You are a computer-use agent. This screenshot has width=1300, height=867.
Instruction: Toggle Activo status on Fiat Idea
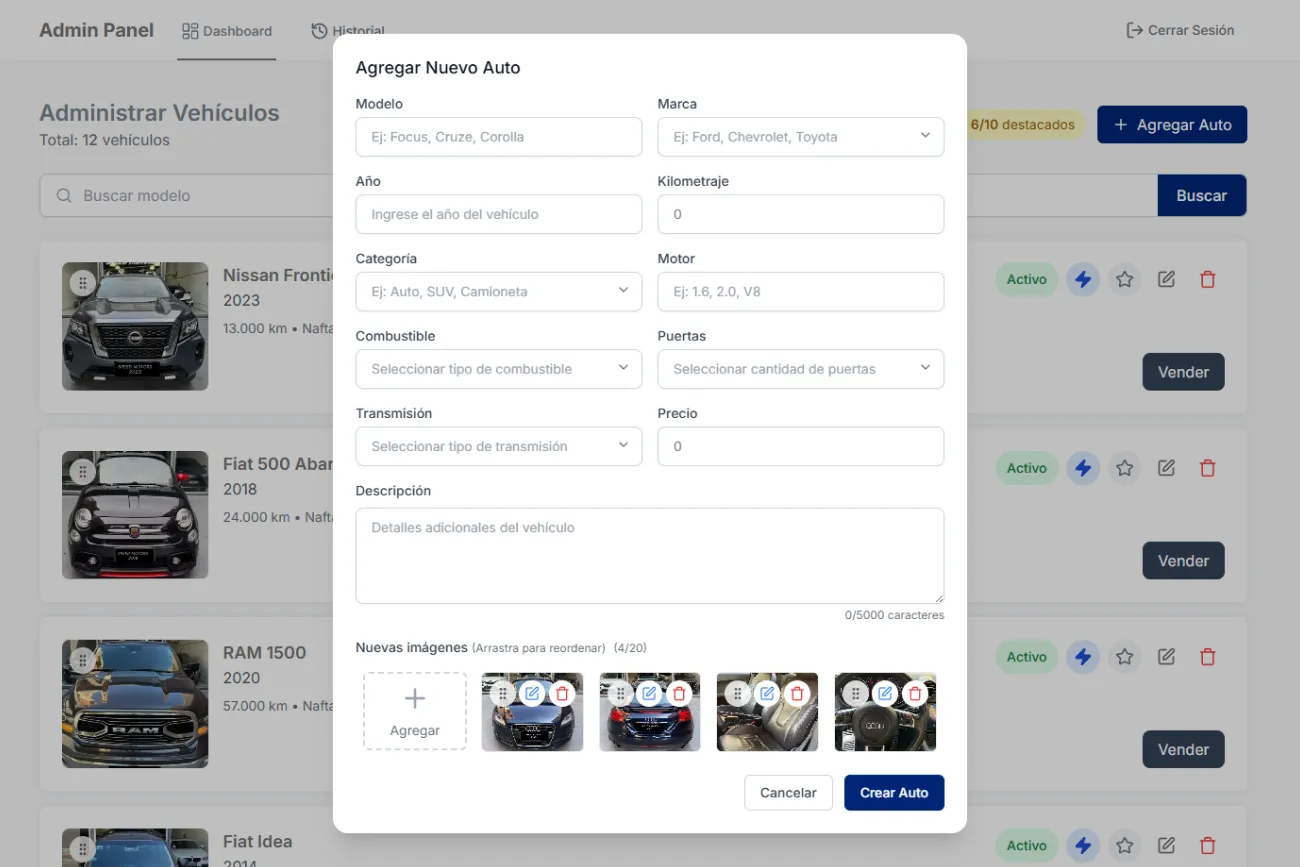coord(1026,846)
